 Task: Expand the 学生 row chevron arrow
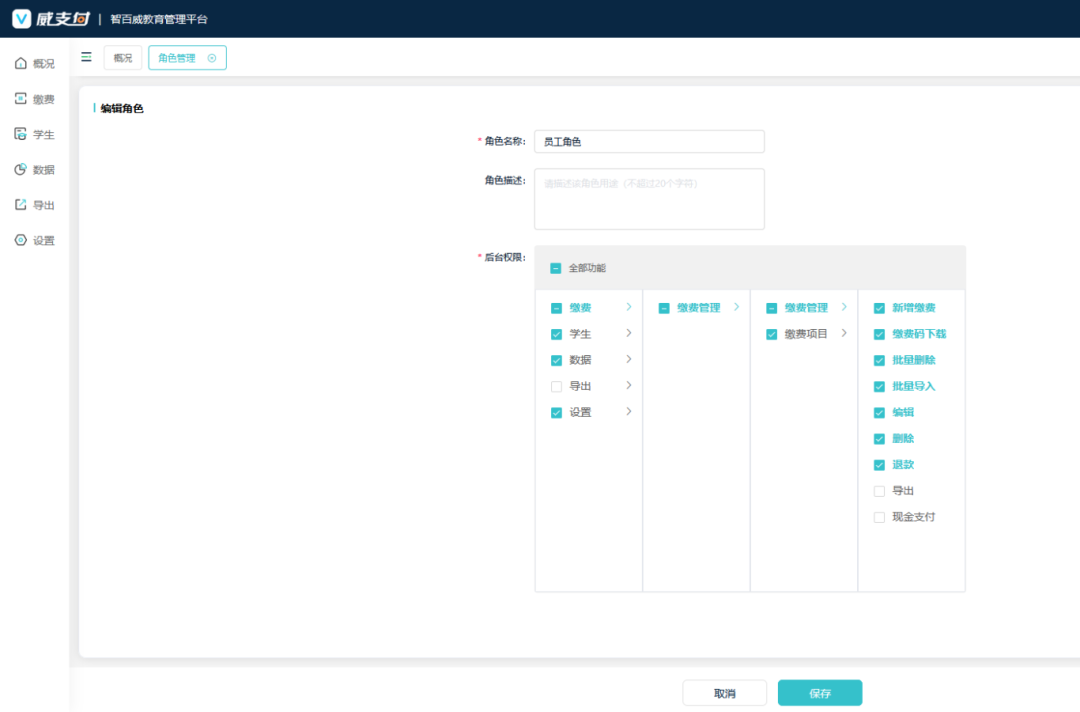coord(629,333)
